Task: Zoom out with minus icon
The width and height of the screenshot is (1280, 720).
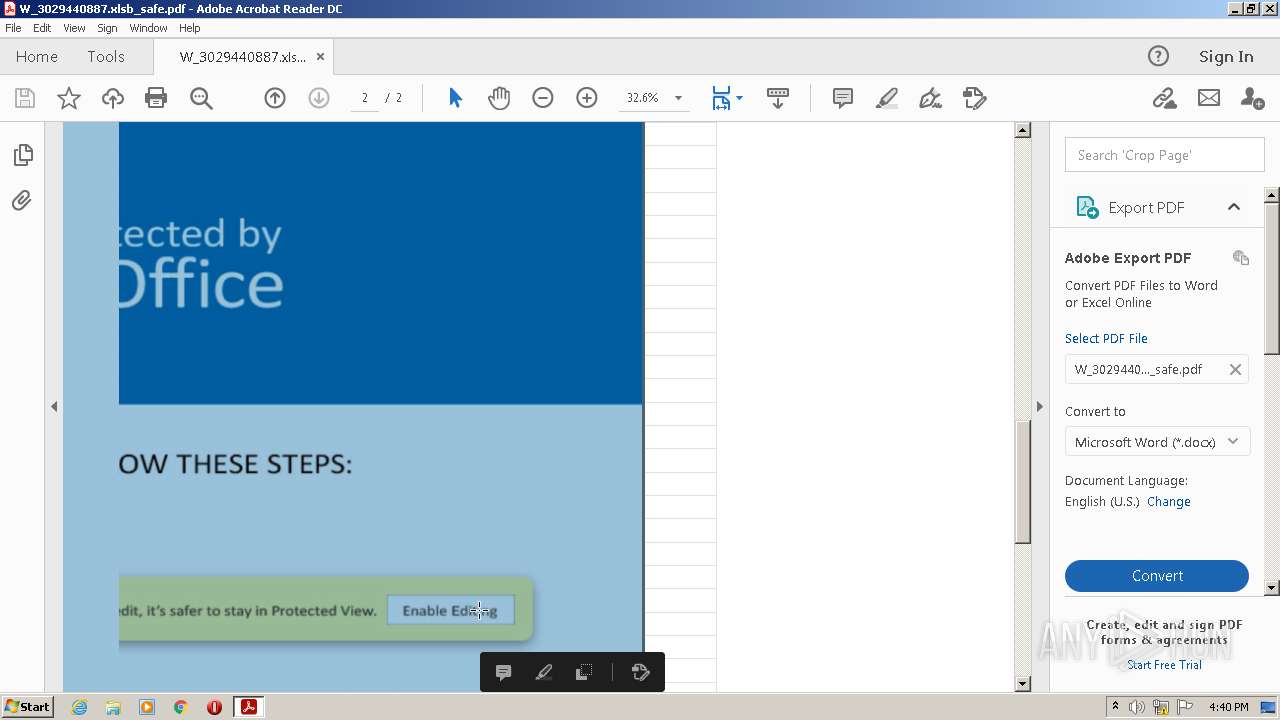Action: pos(543,98)
